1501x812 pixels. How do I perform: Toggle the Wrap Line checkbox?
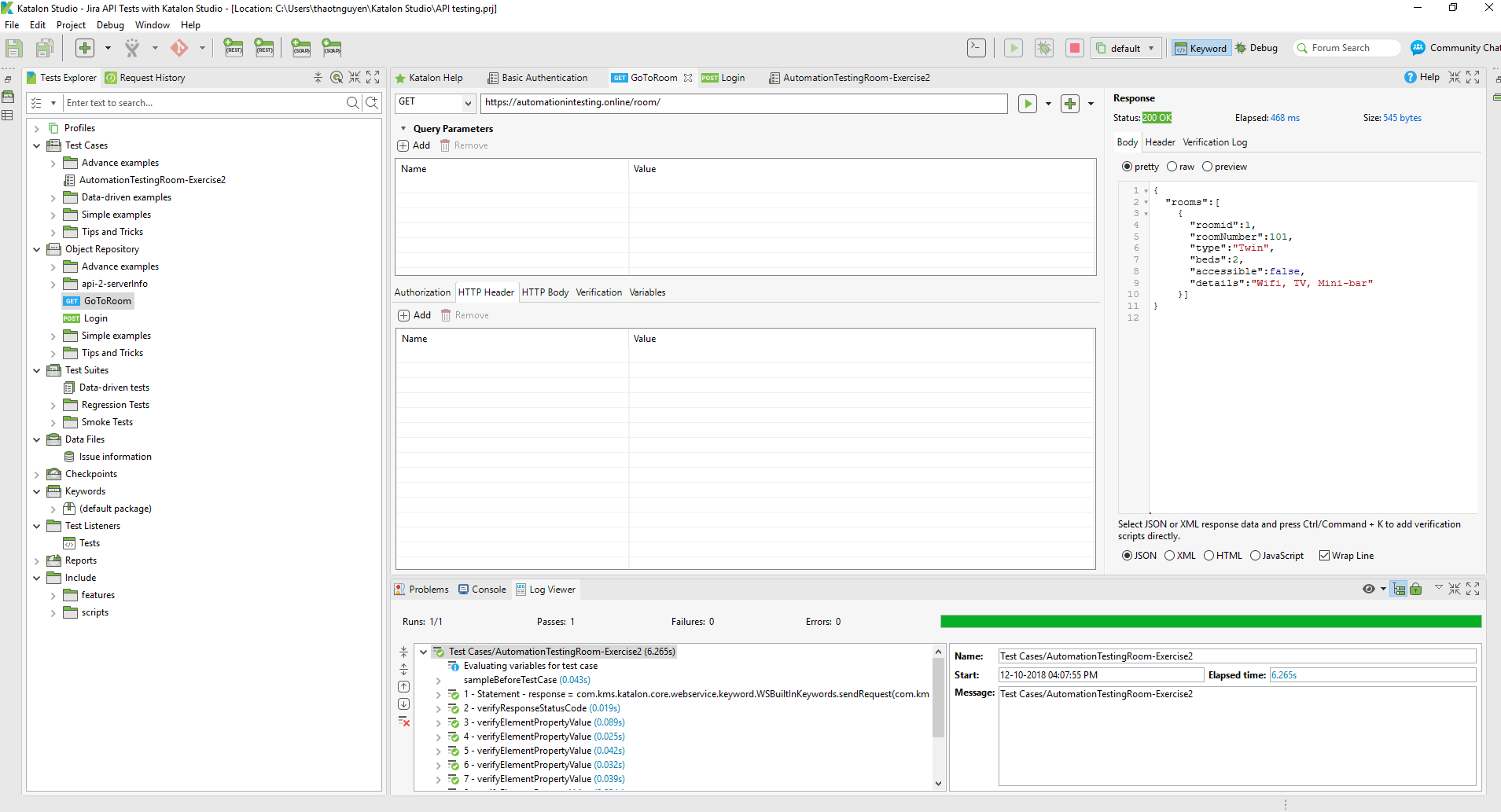(x=1324, y=556)
